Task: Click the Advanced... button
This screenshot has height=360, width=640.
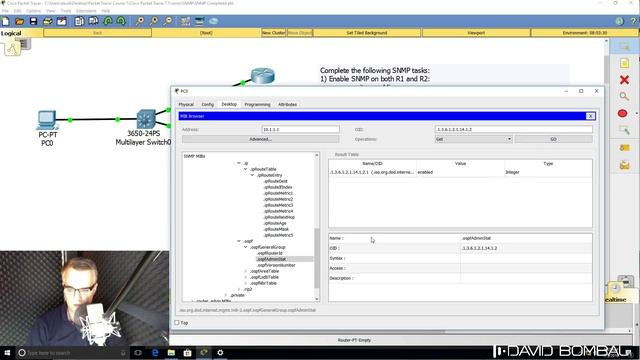Action: coord(260,139)
